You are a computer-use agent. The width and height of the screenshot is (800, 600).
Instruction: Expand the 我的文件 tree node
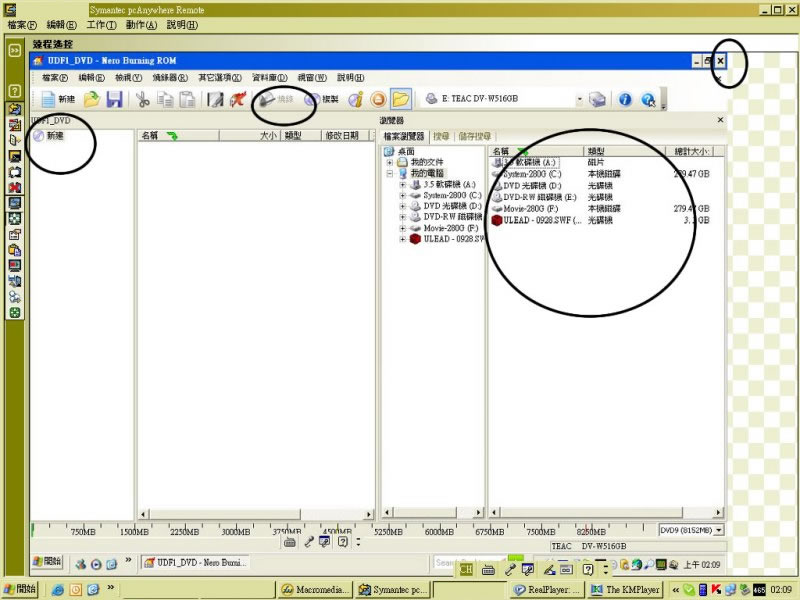pyautogui.click(x=390, y=162)
